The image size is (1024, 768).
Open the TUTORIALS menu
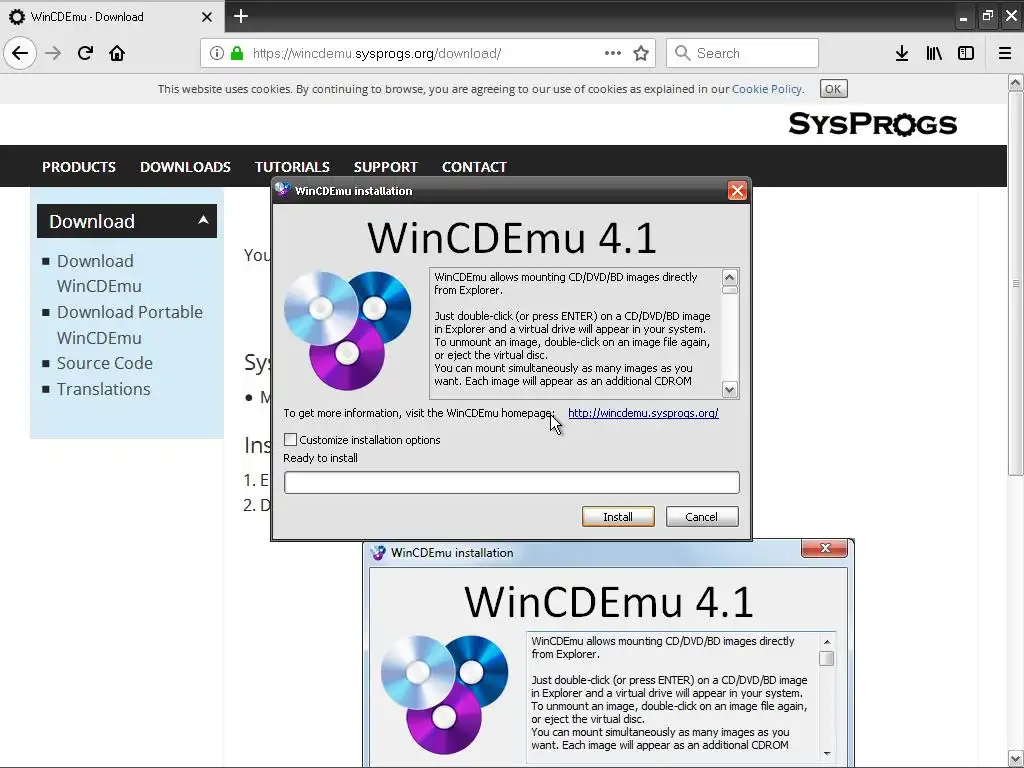(292, 167)
